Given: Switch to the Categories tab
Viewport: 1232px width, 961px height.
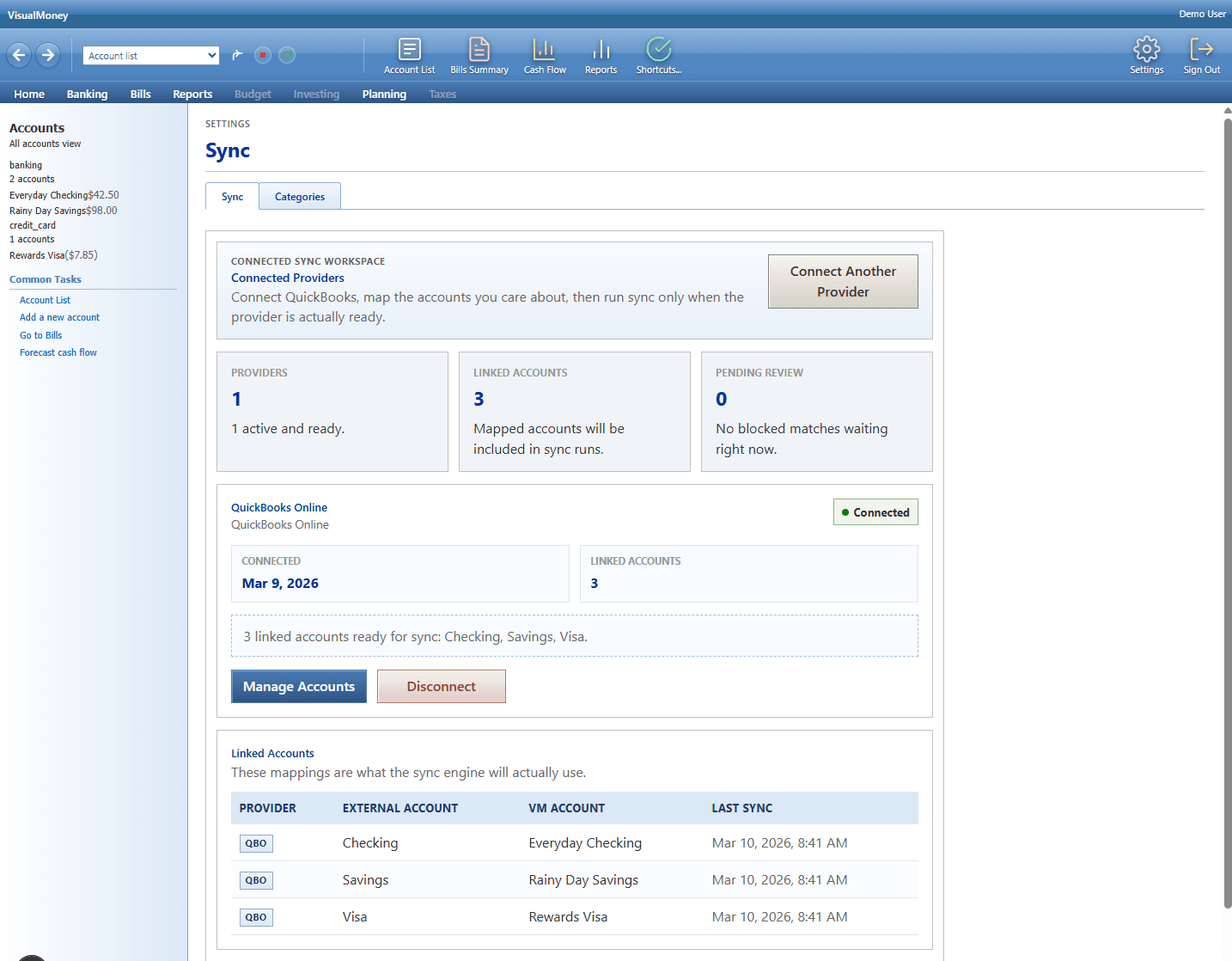Looking at the screenshot, I should pyautogui.click(x=299, y=196).
